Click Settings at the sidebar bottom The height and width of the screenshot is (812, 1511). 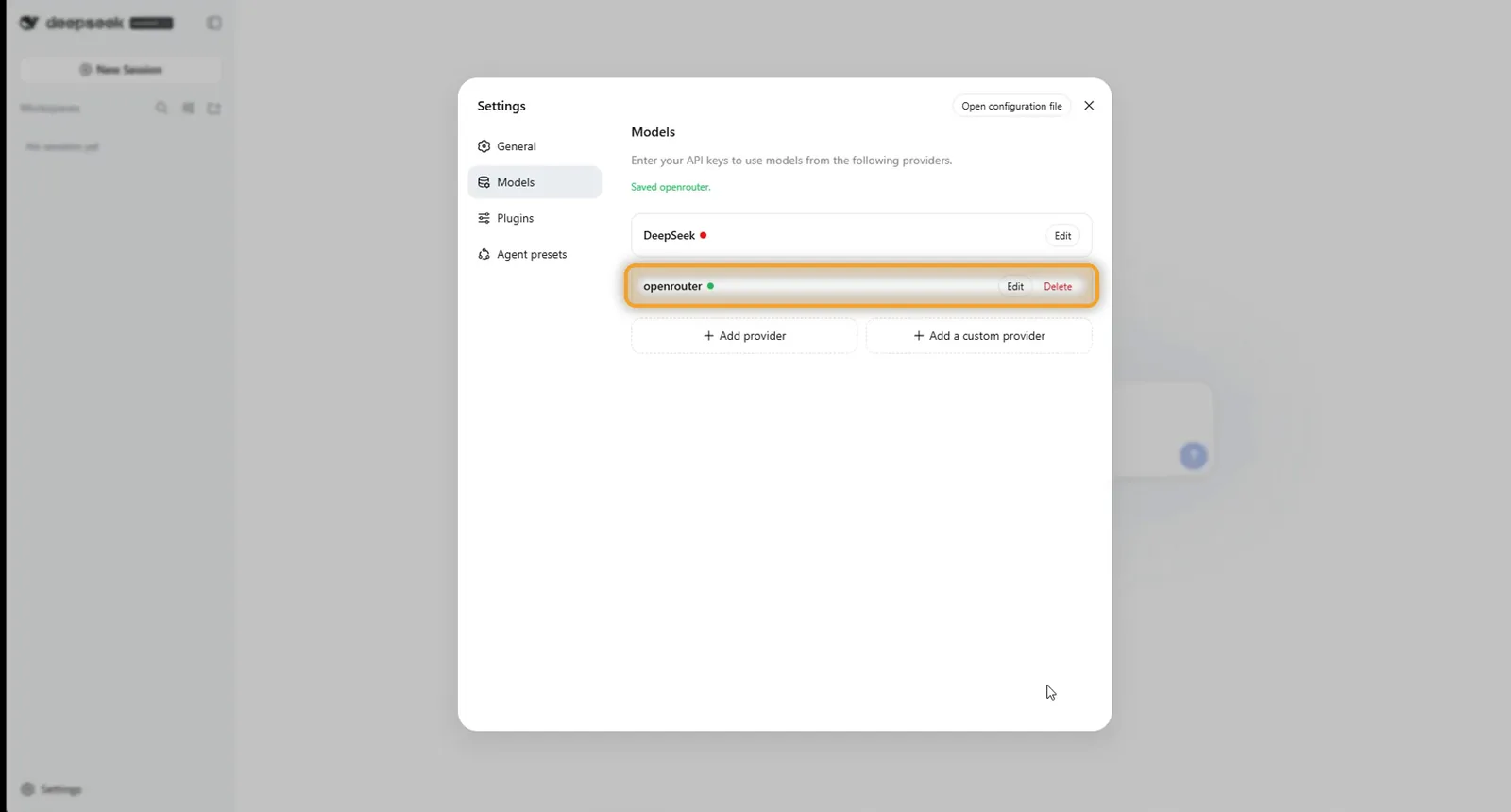(52, 789)
